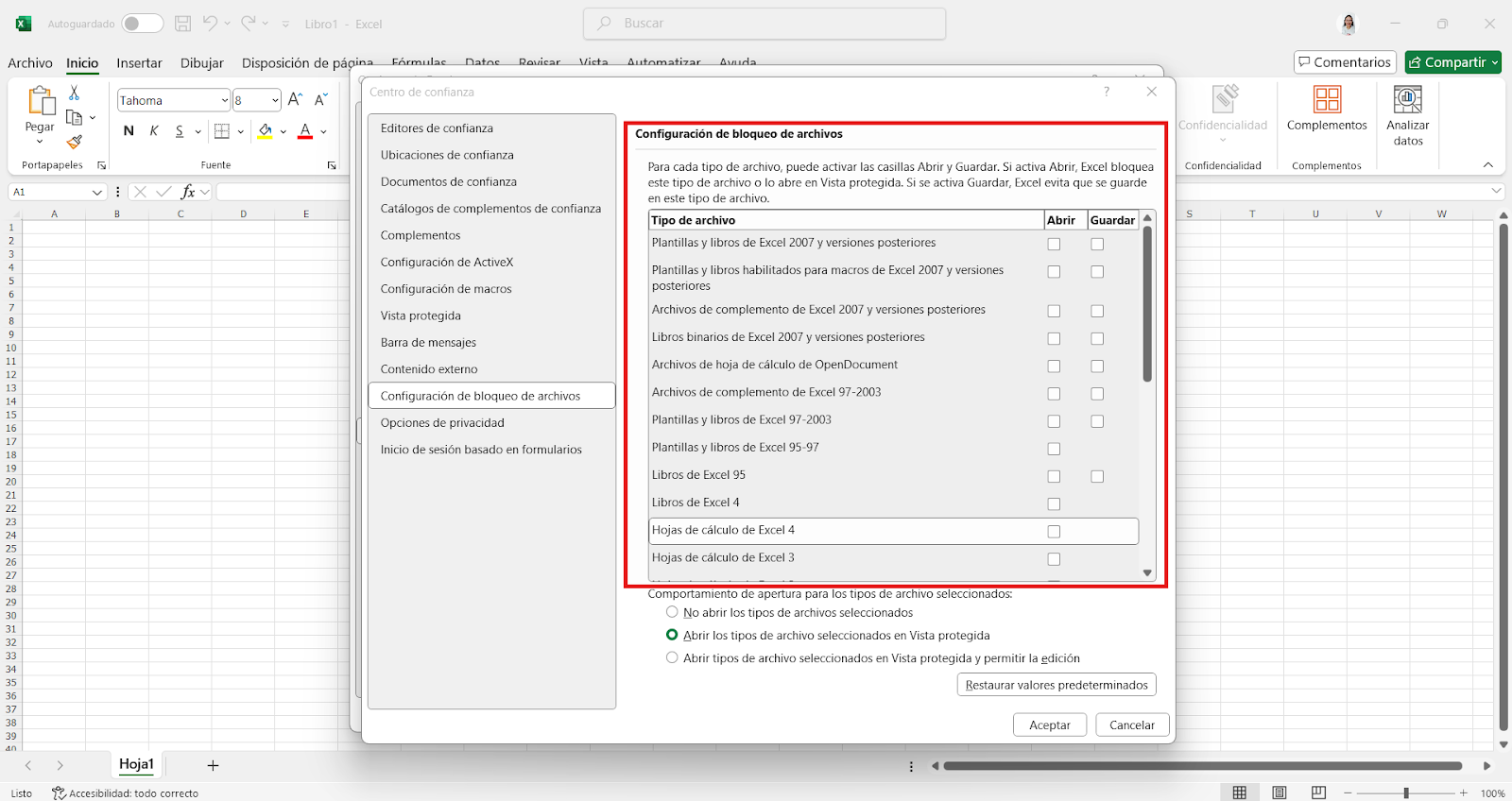Check Abrir for Archivos de hoja OpenDocument
Screen dimensions: 1512x801
point(1054,366)
